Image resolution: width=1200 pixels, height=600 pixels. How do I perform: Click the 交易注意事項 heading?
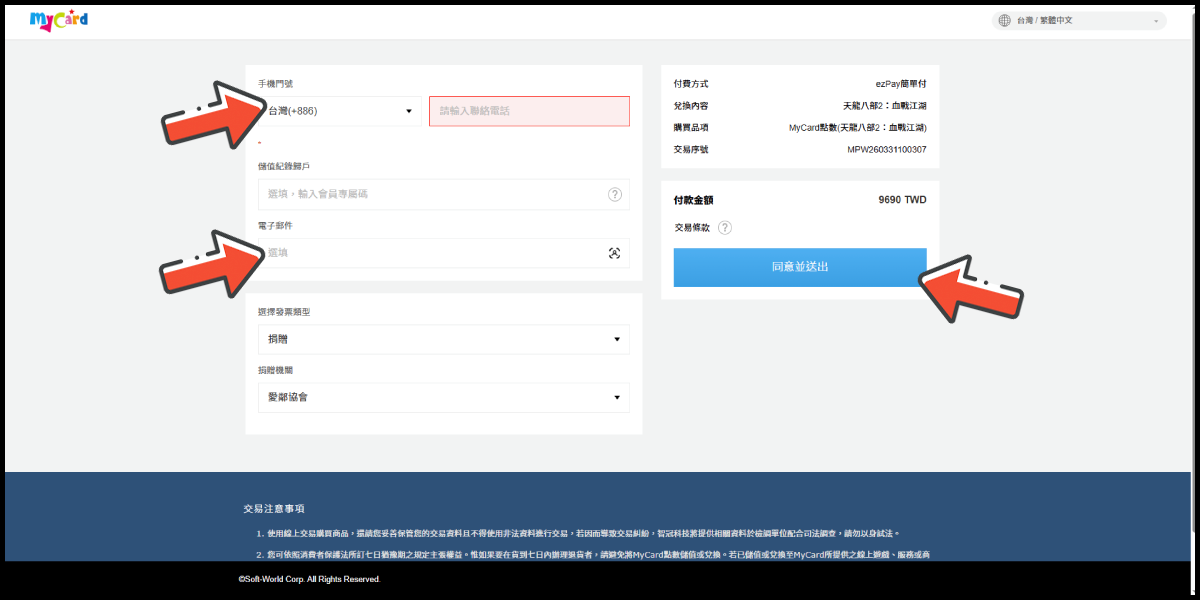(x=273, y=508)
